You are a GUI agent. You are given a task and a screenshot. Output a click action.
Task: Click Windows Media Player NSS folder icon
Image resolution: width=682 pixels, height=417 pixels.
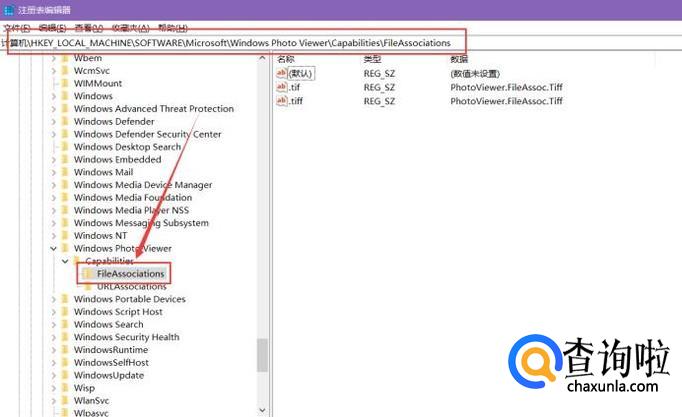tap(65, 210)
